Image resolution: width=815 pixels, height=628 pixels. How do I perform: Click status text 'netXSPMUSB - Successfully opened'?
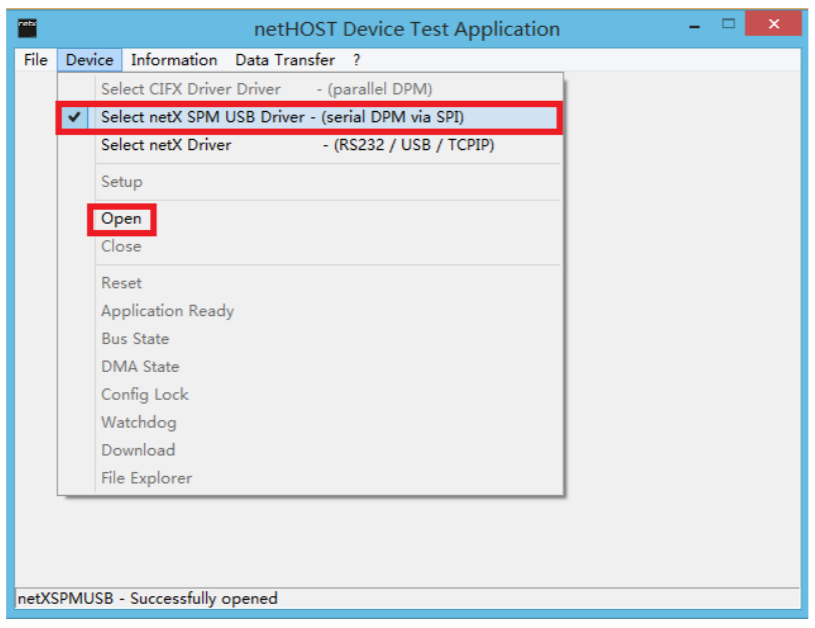pos(148,598)
